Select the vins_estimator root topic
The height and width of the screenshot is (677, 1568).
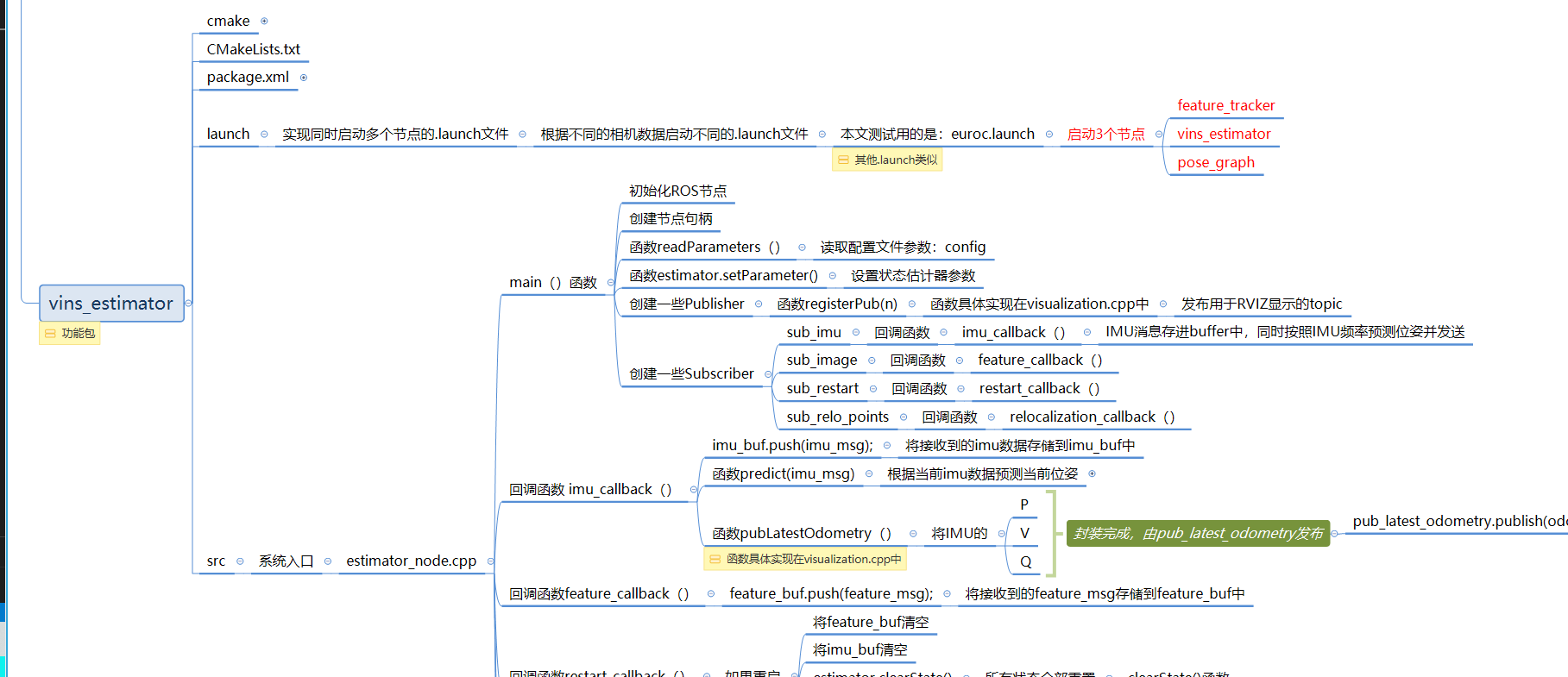[111, 304]
